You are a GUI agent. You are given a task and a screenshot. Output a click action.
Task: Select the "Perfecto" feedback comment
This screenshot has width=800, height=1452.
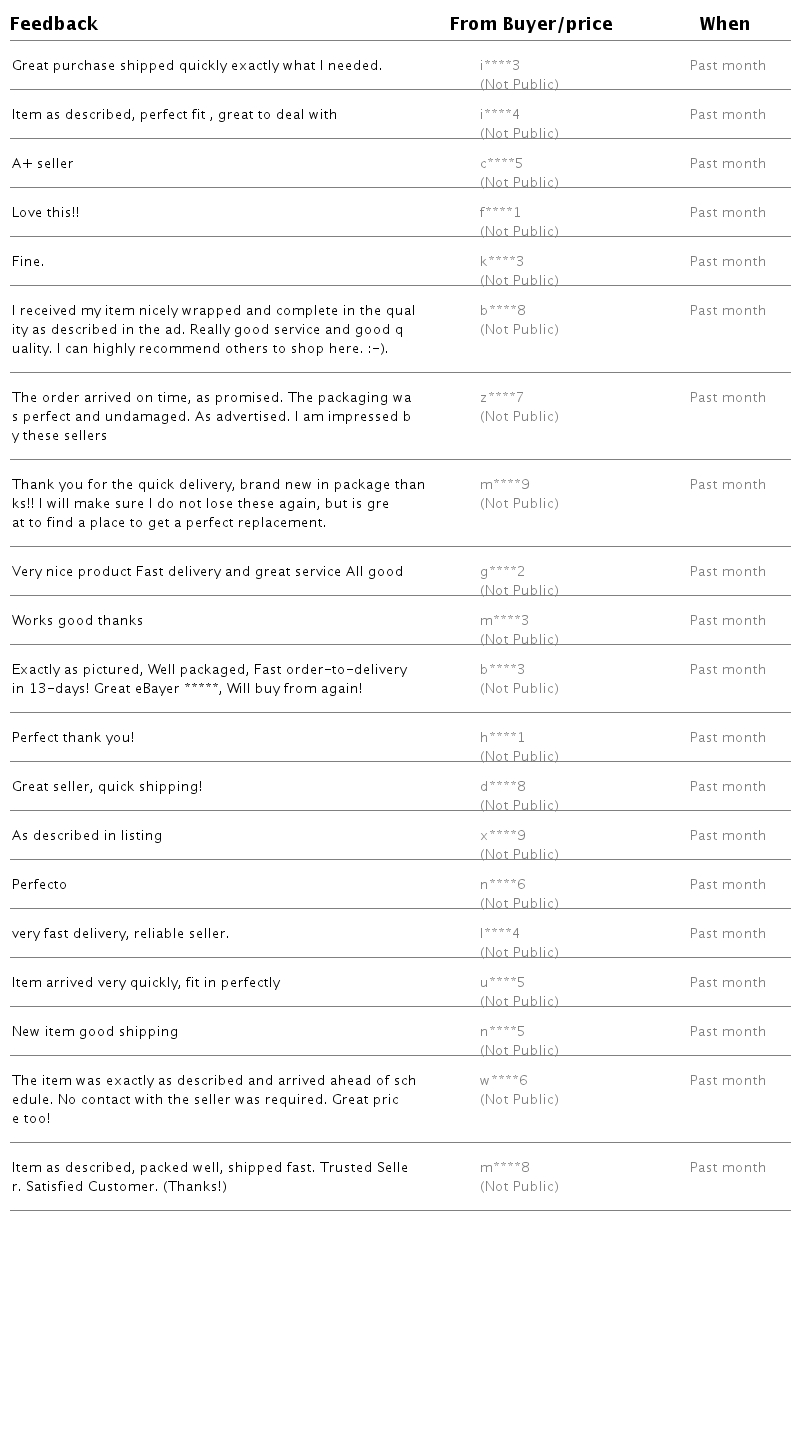pos(40,885)
